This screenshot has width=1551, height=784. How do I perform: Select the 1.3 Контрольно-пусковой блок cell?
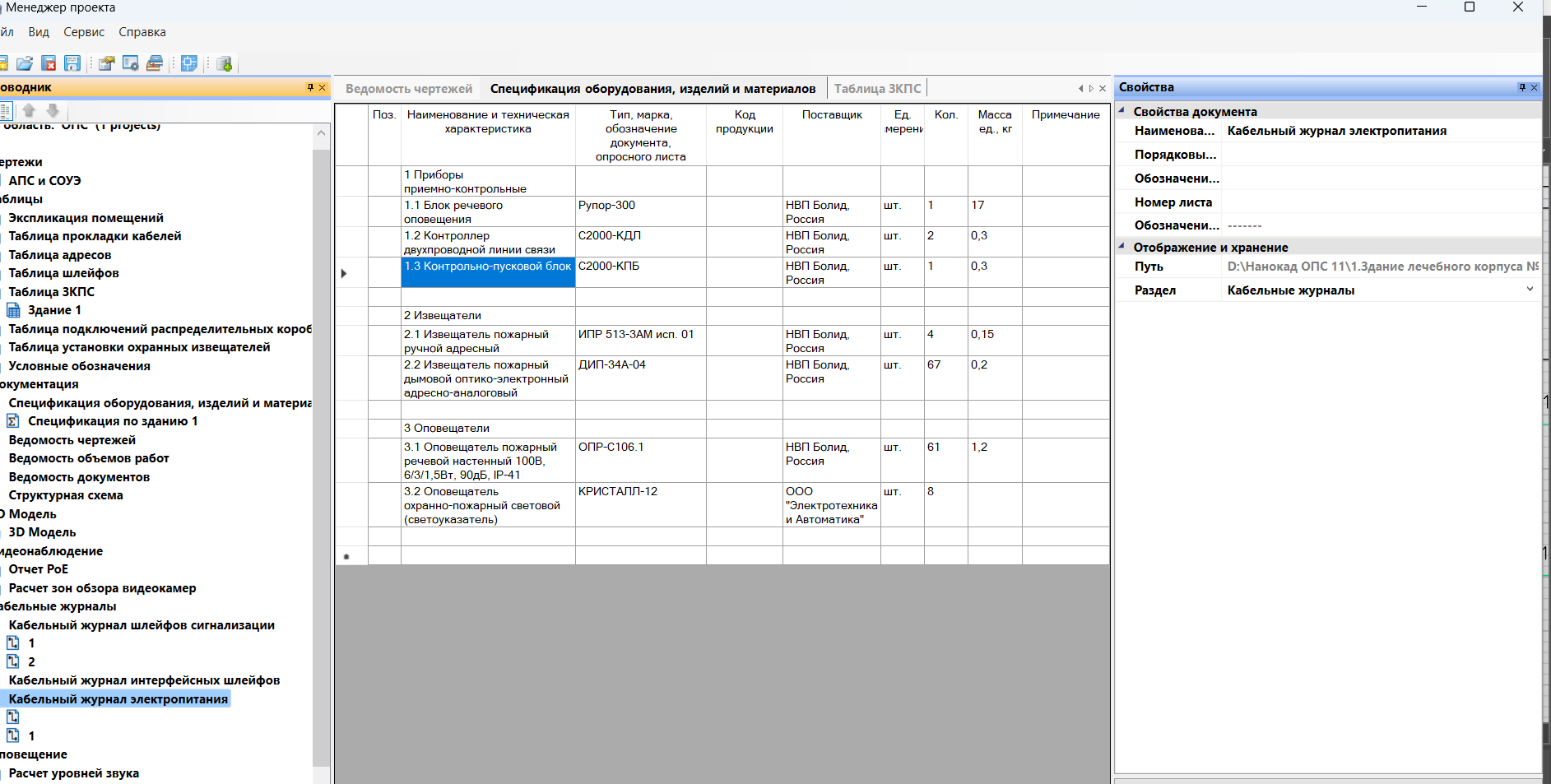coord(488,272)
